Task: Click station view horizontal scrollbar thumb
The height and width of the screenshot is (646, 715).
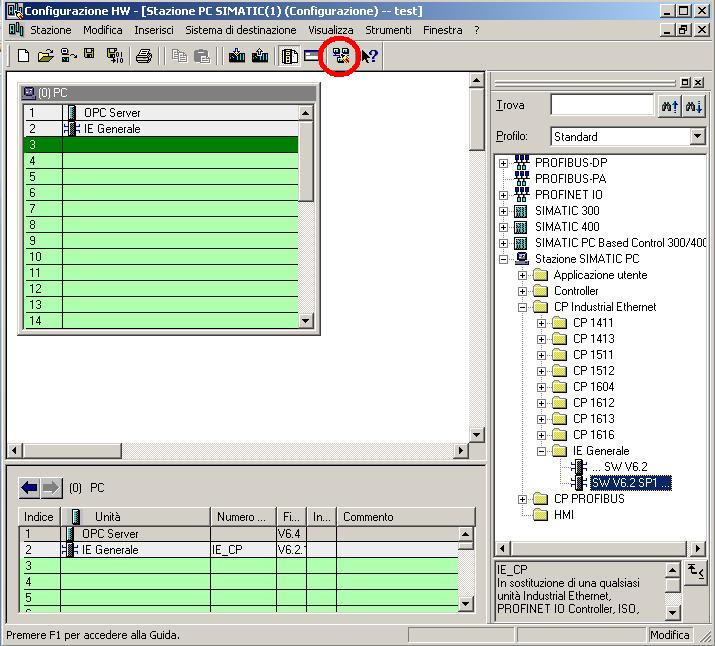Action: coord(72,450)
